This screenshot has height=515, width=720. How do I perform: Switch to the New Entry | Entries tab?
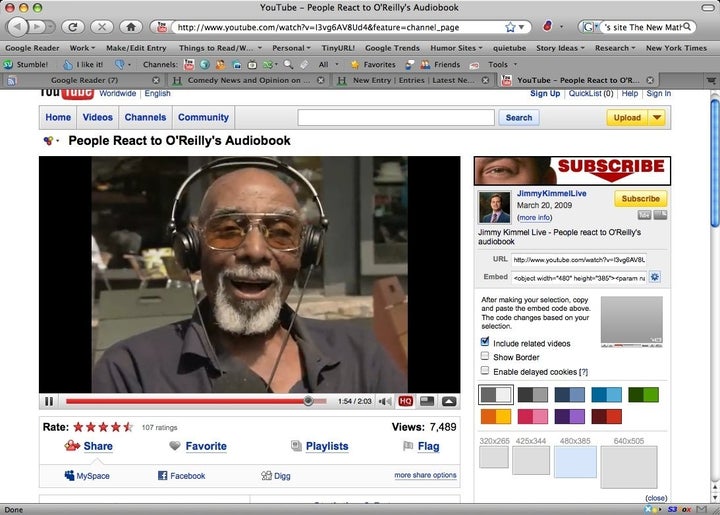click(413, 80)
